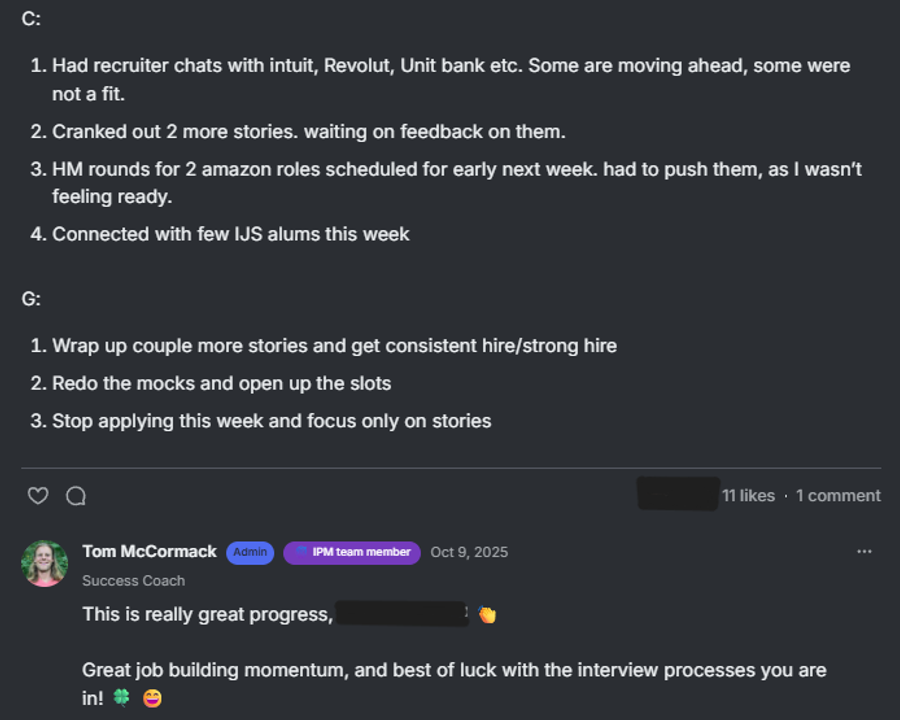
Task: Open the Oct 9, 2025 timestamp
Action: (x=469, y=551)
